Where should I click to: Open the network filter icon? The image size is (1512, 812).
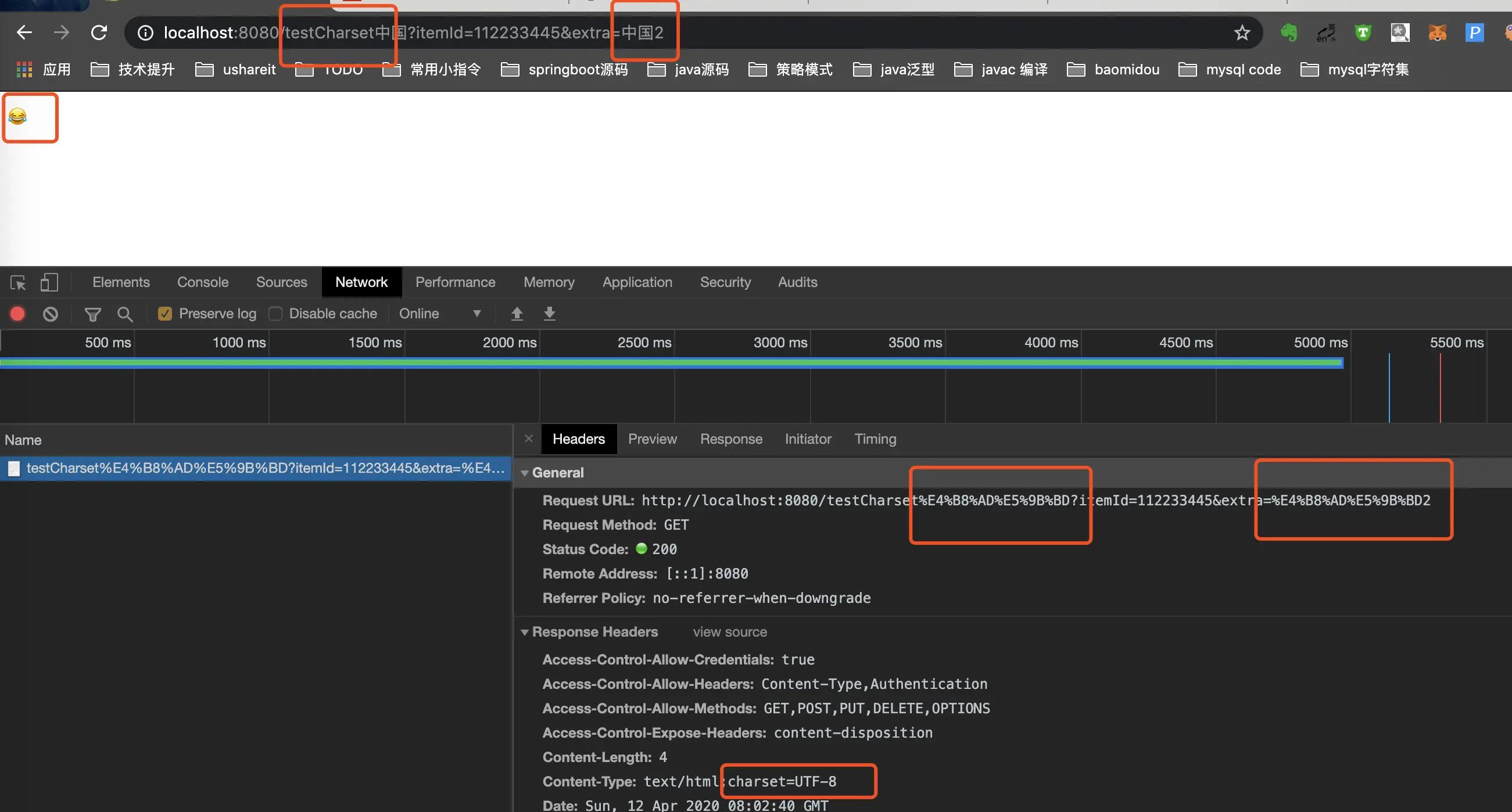(92, 314)
